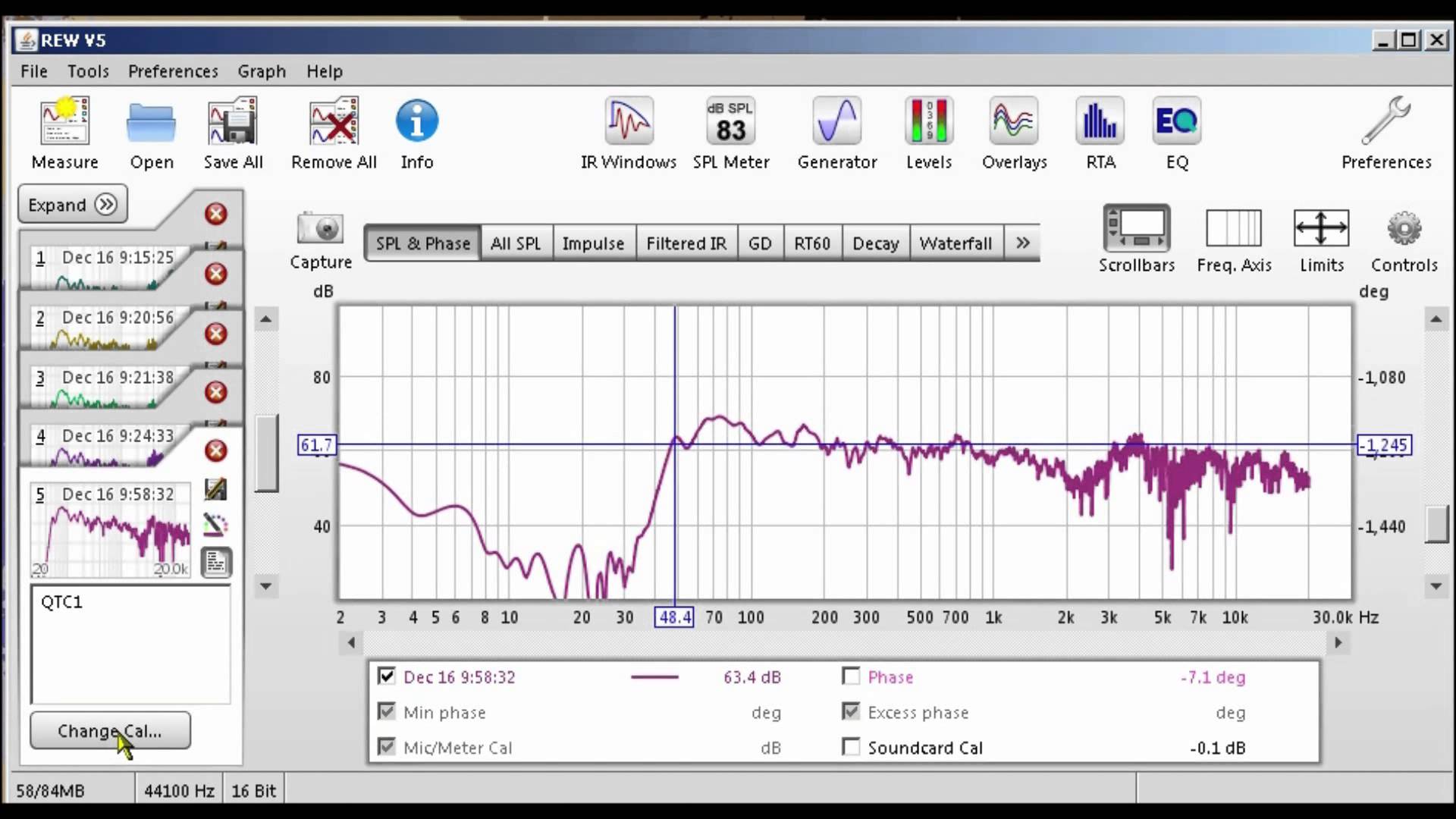Viewport: 1456px width, 819px height.
Task: Open the IR Windows tool
Action: [x=628, y=121]
